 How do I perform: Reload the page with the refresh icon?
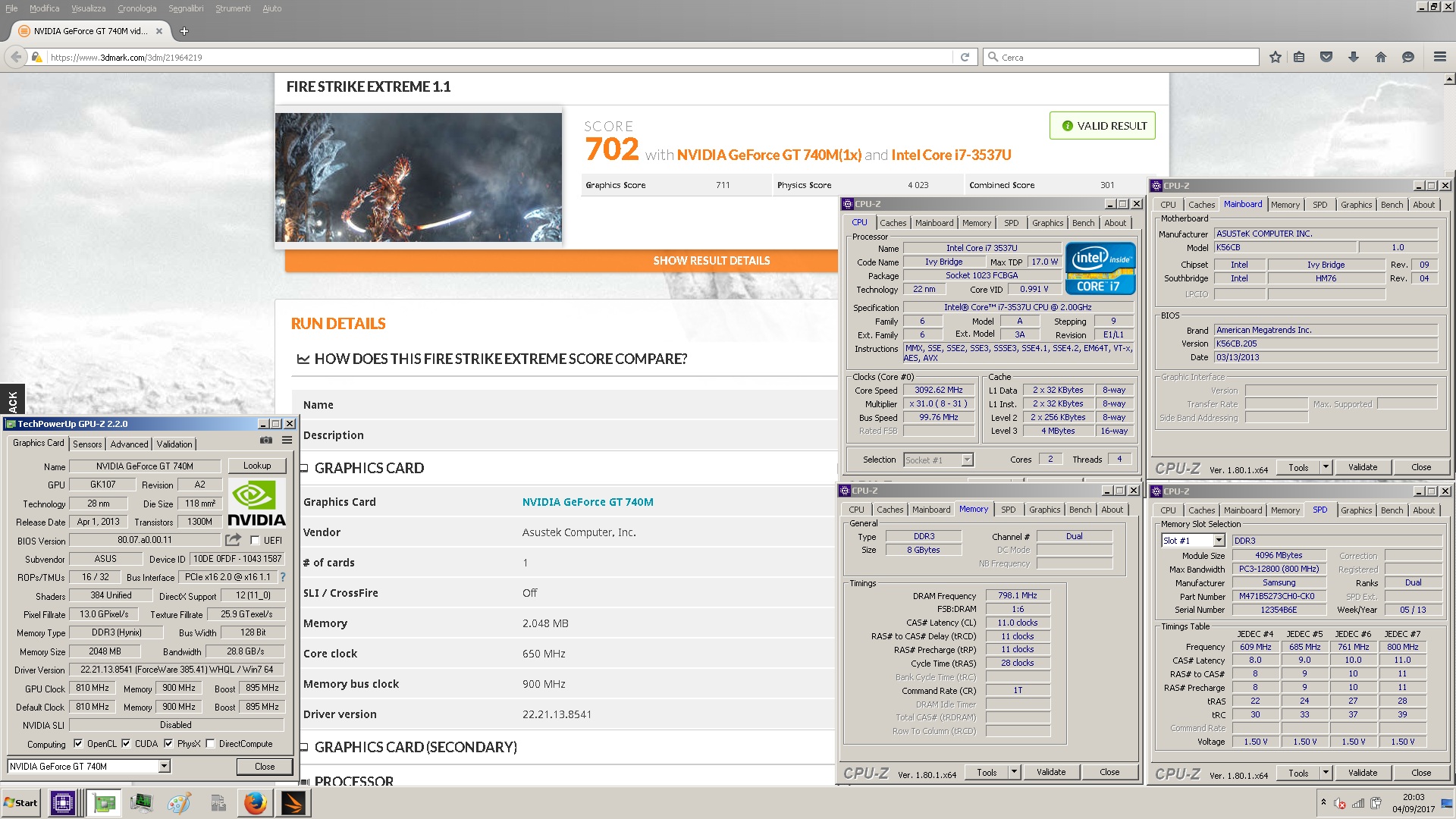click(965, 57)
